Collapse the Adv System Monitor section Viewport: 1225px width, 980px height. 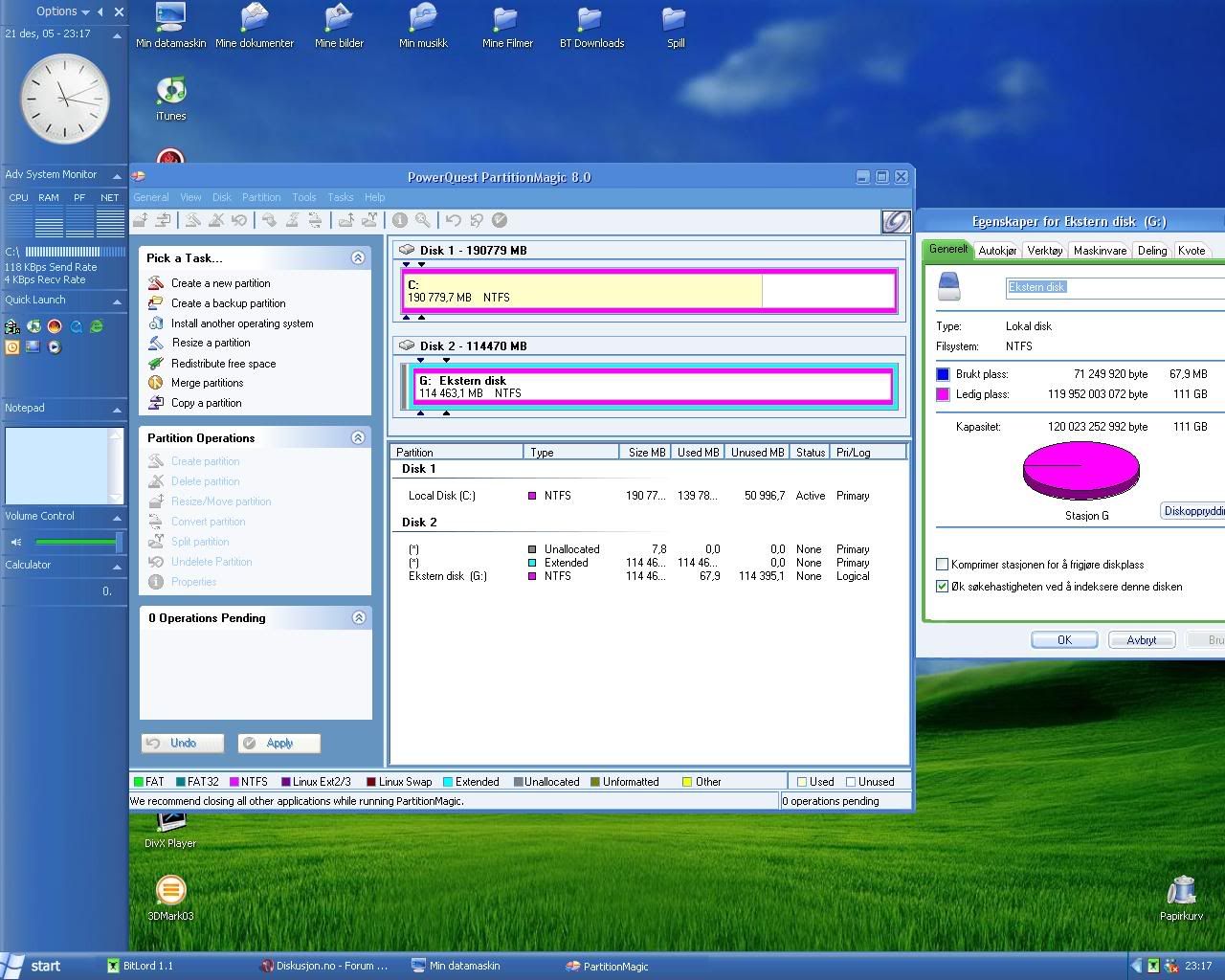tap(118, 175)
